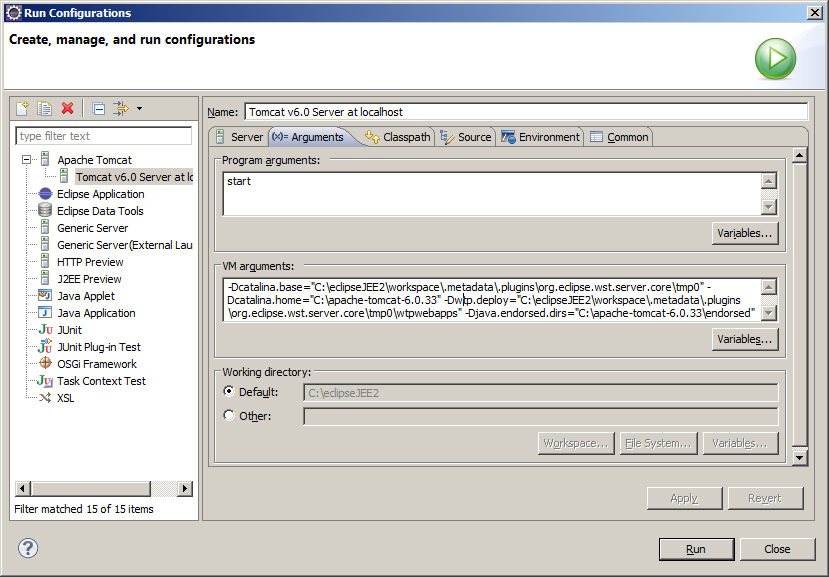Click the JUnit icon in tree
The width and height of the screenshot is (829, 577).
point(45,329)
